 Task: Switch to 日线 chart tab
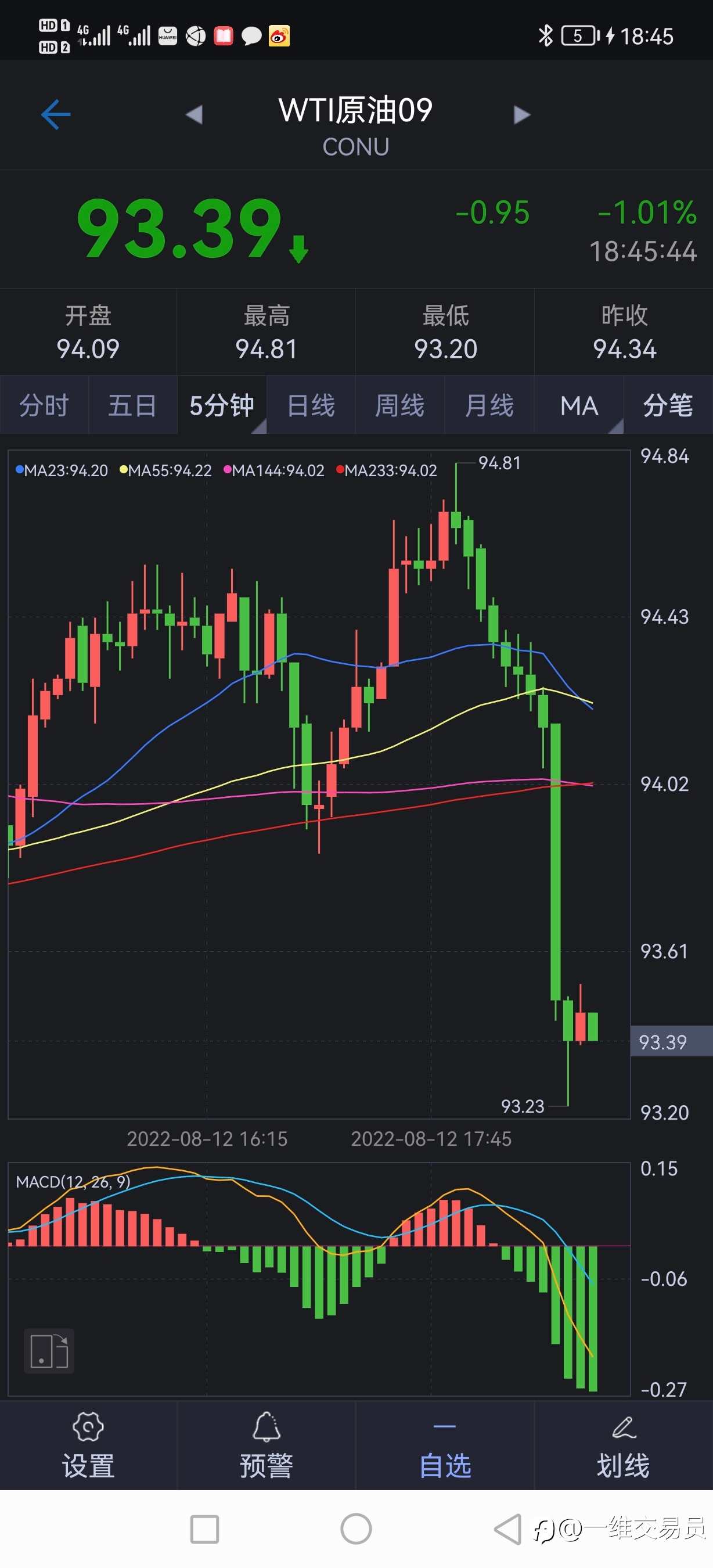[311, 405]
